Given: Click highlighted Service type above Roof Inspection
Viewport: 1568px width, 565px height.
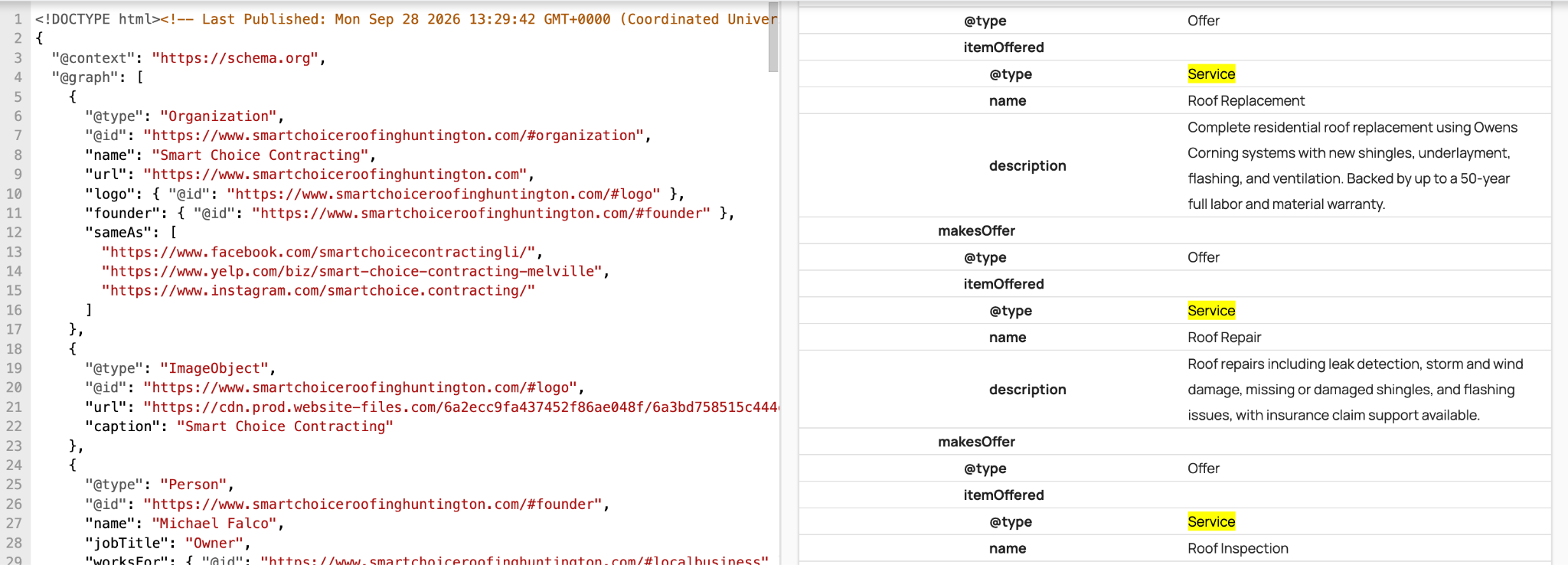Looking at the screenshot, I should [x=1211, y=522].
